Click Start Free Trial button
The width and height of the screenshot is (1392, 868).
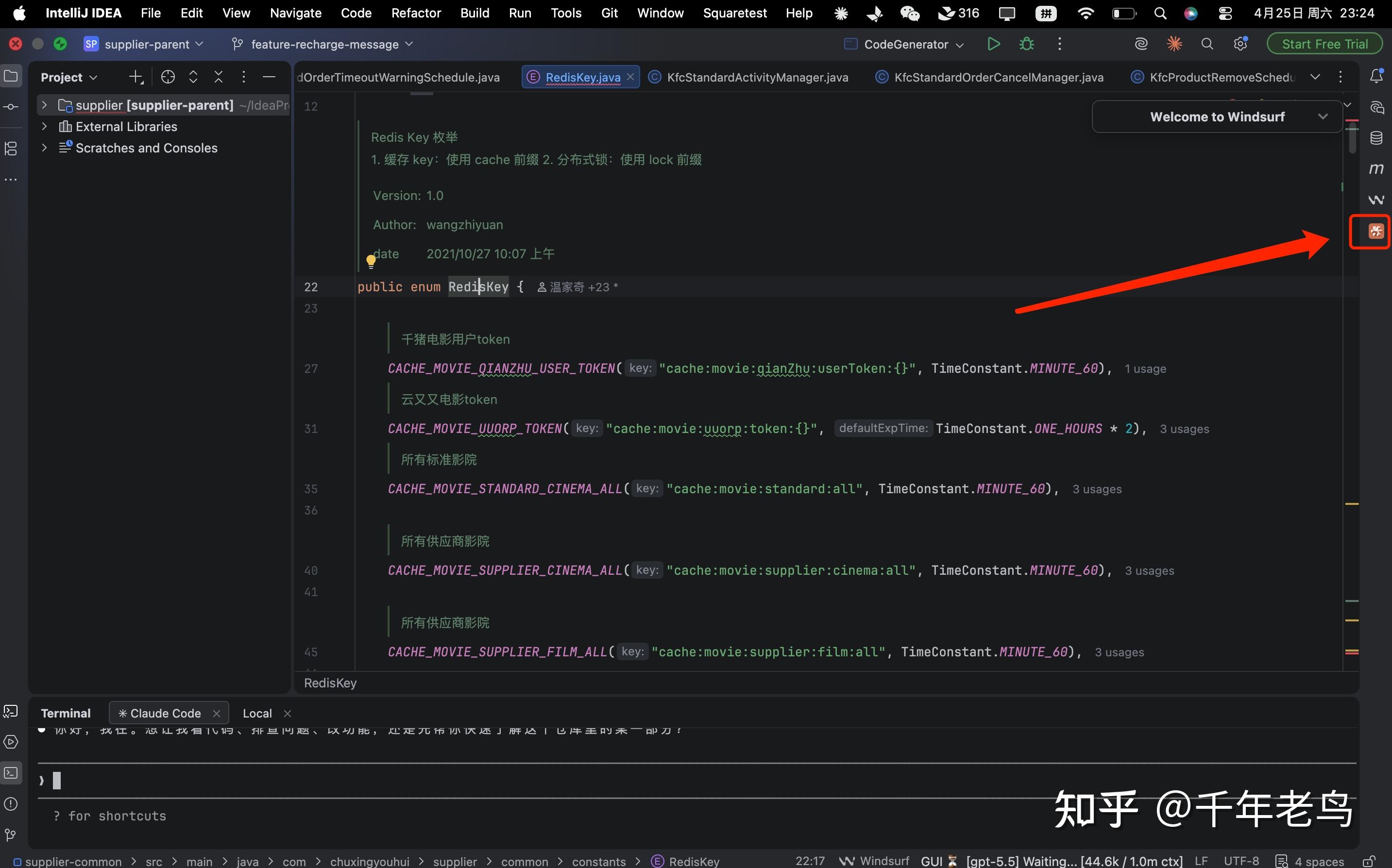1324,44
